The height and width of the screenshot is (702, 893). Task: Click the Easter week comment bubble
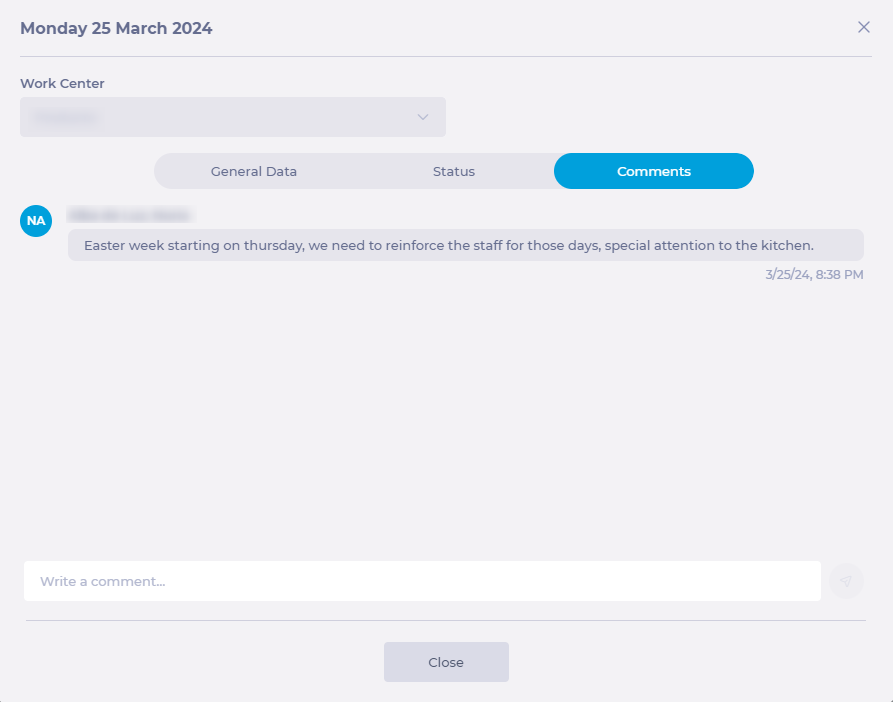coord(465,245)
